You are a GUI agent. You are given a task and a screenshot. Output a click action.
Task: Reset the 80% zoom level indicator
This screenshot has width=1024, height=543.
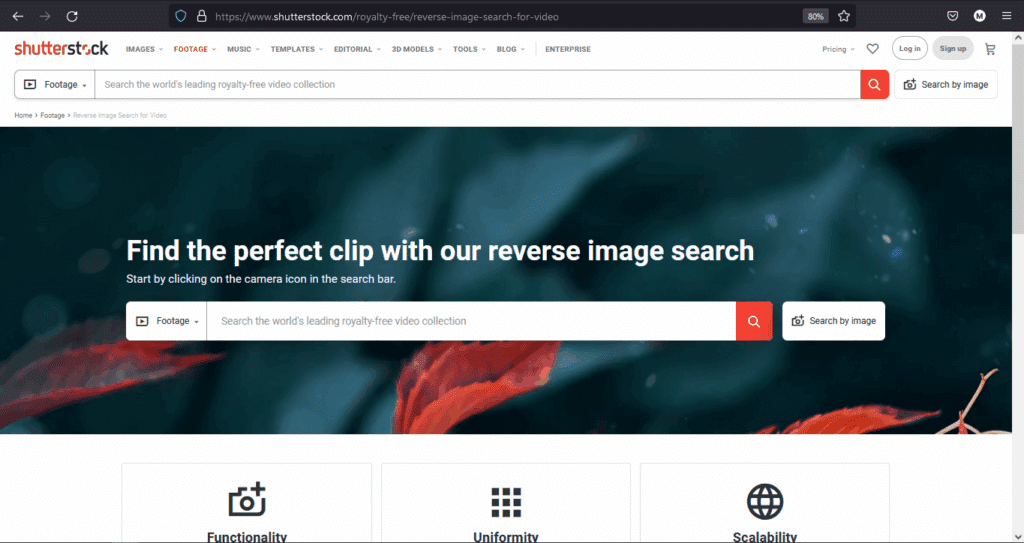pyautogui.click(x=816, y=16)
